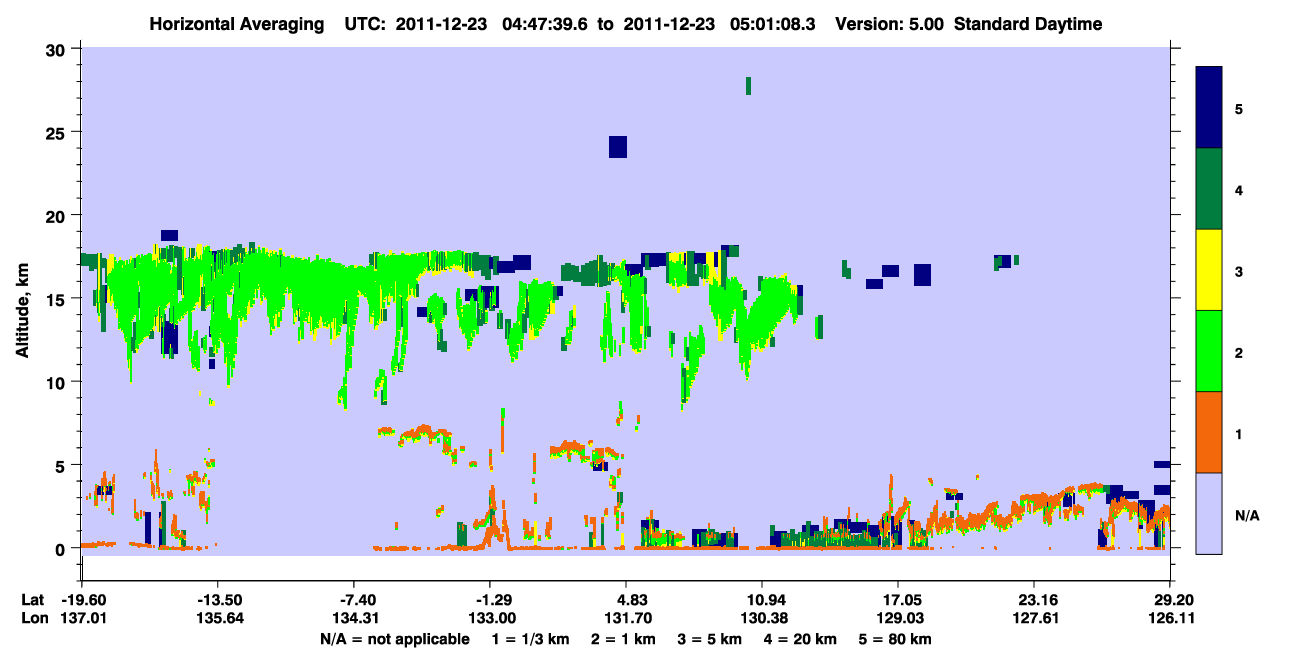The height and width of the screenshot is (667, 1300).
Task: Click the small green mark near 28 km altitude
Action: click(x=748, y=86)
